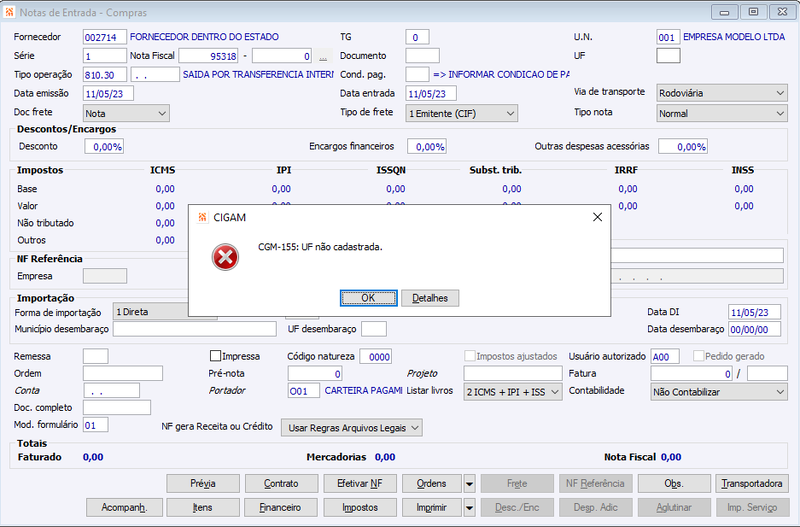Expand the Tipo de frete dropdown
Viewport: 800px width, 527px height.
pyautogui.click(x=462, y=113)
